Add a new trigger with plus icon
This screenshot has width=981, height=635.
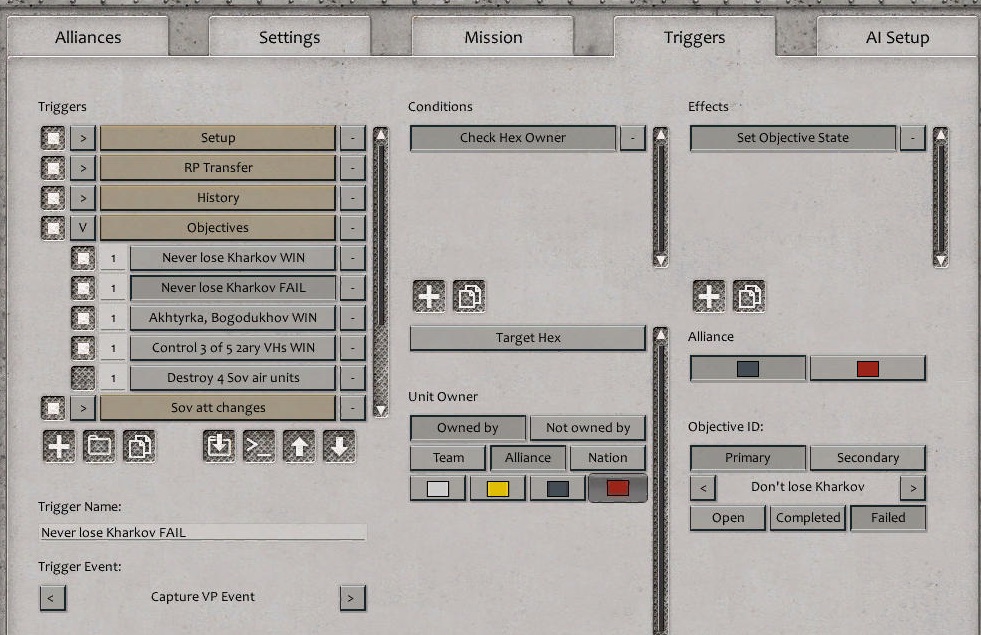point(59,446)
